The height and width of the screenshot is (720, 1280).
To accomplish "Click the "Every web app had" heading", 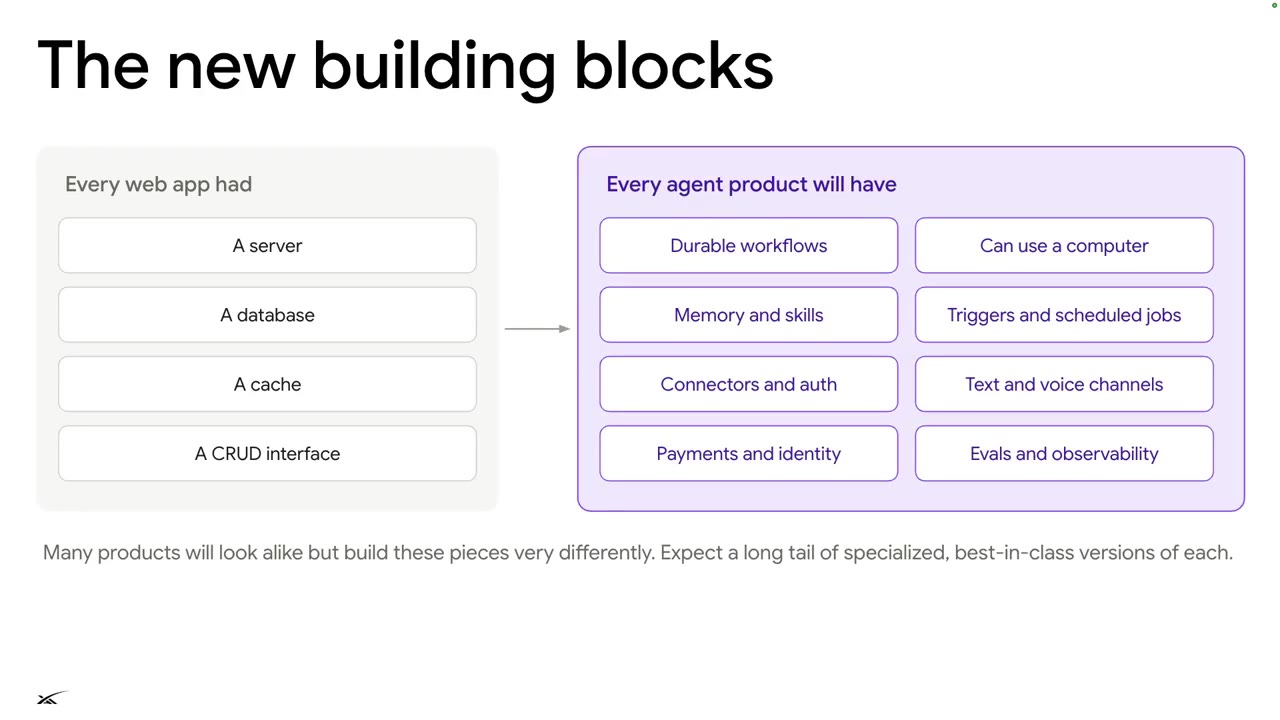I will tap(158, 185).
